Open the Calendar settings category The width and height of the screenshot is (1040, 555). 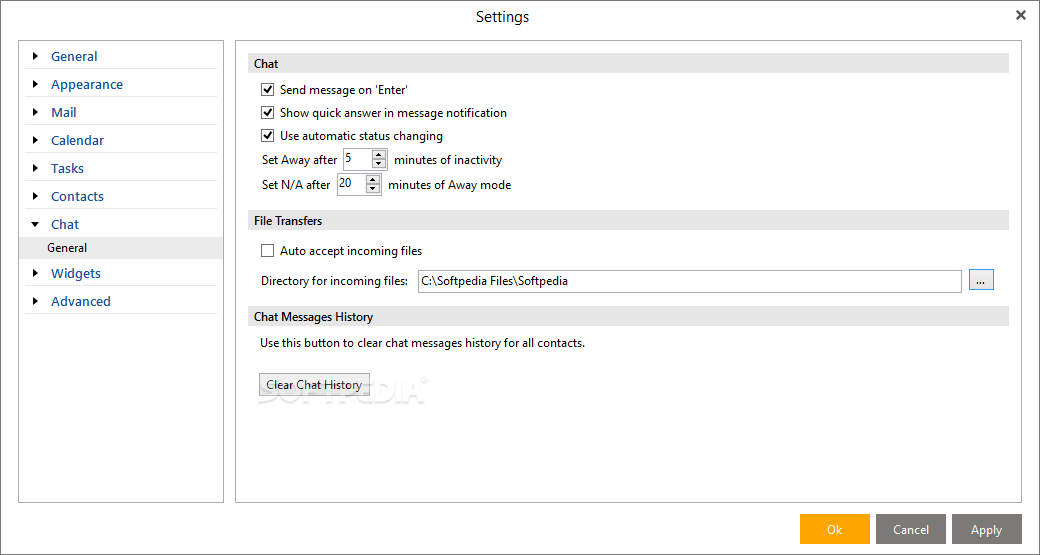tap(78, 140)
